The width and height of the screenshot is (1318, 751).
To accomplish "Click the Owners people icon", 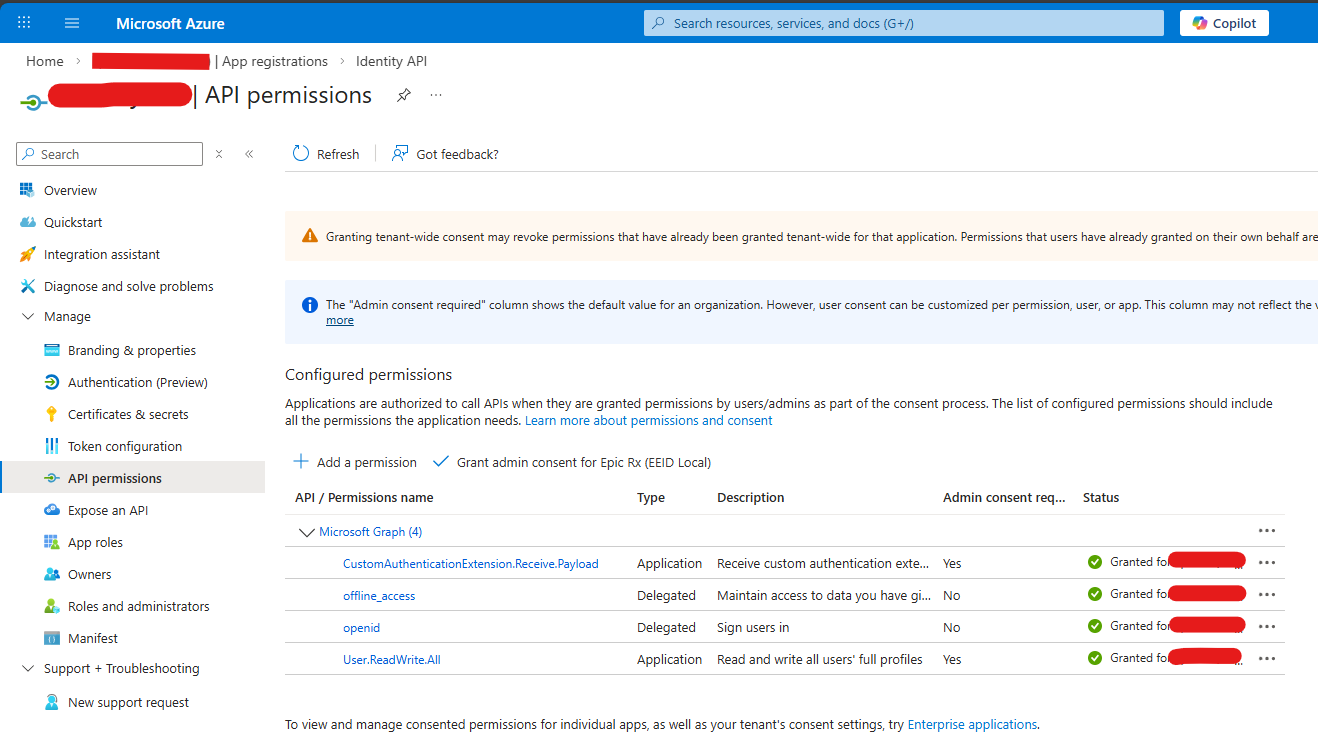I will click(x=51, y=574).
